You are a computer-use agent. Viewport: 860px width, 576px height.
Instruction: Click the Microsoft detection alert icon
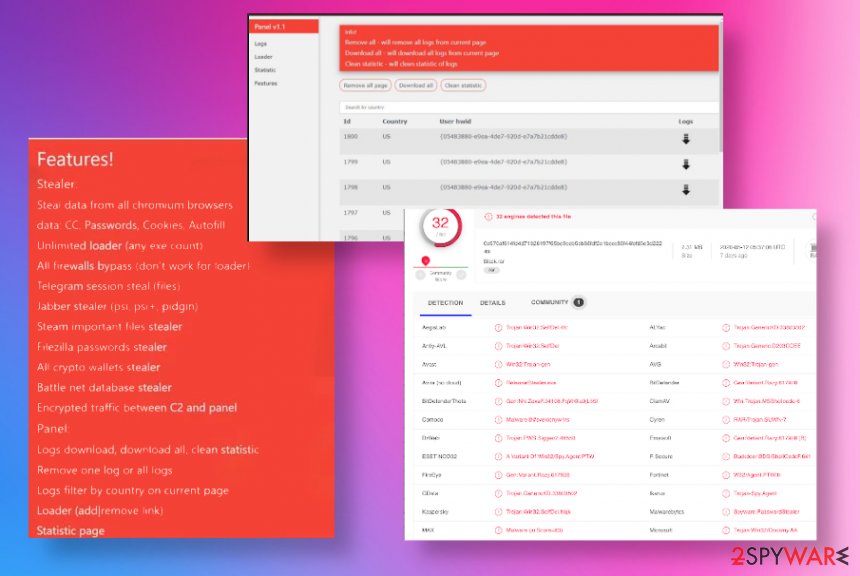click(726, 530)
